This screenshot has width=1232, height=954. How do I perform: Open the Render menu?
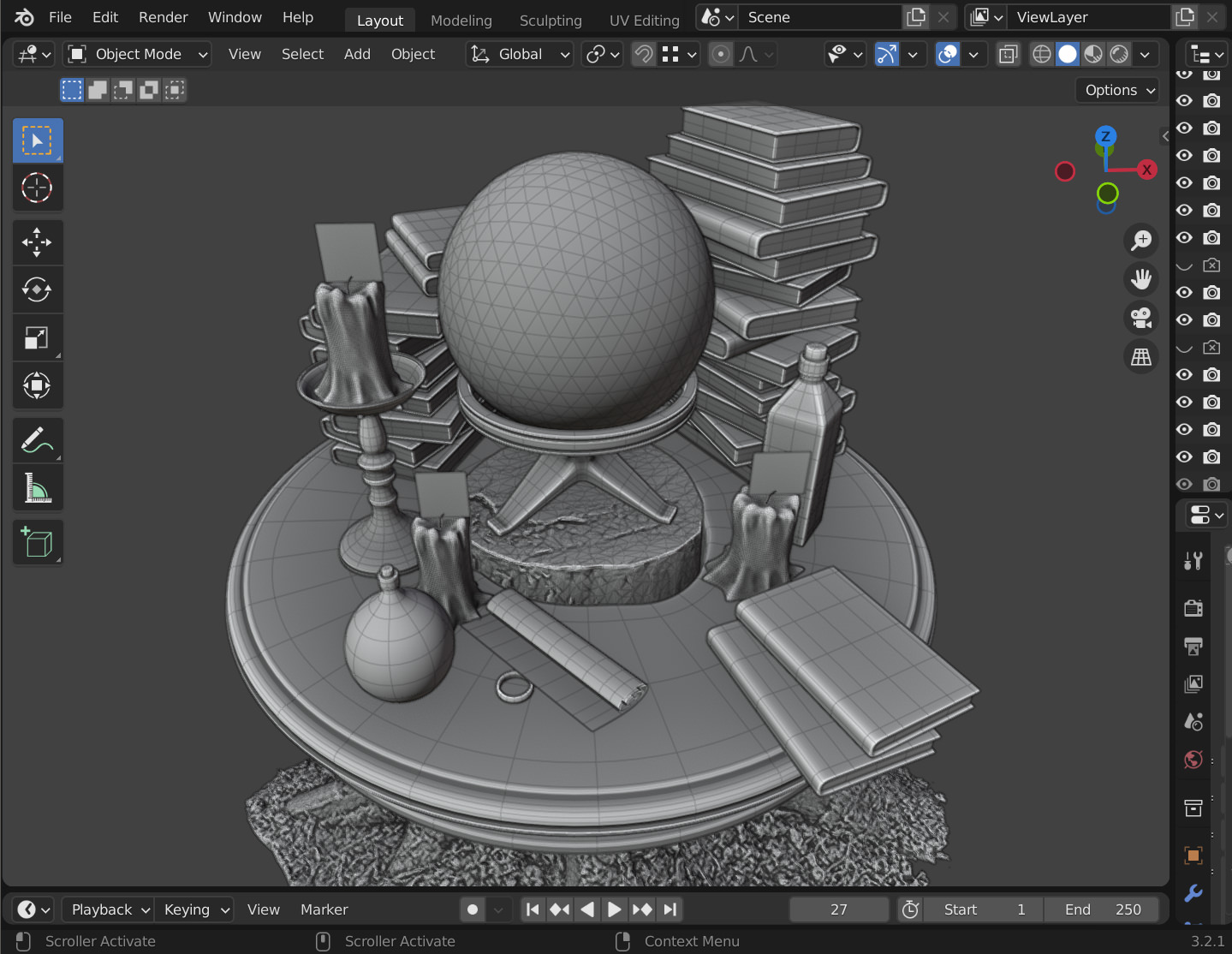(163, 16)
